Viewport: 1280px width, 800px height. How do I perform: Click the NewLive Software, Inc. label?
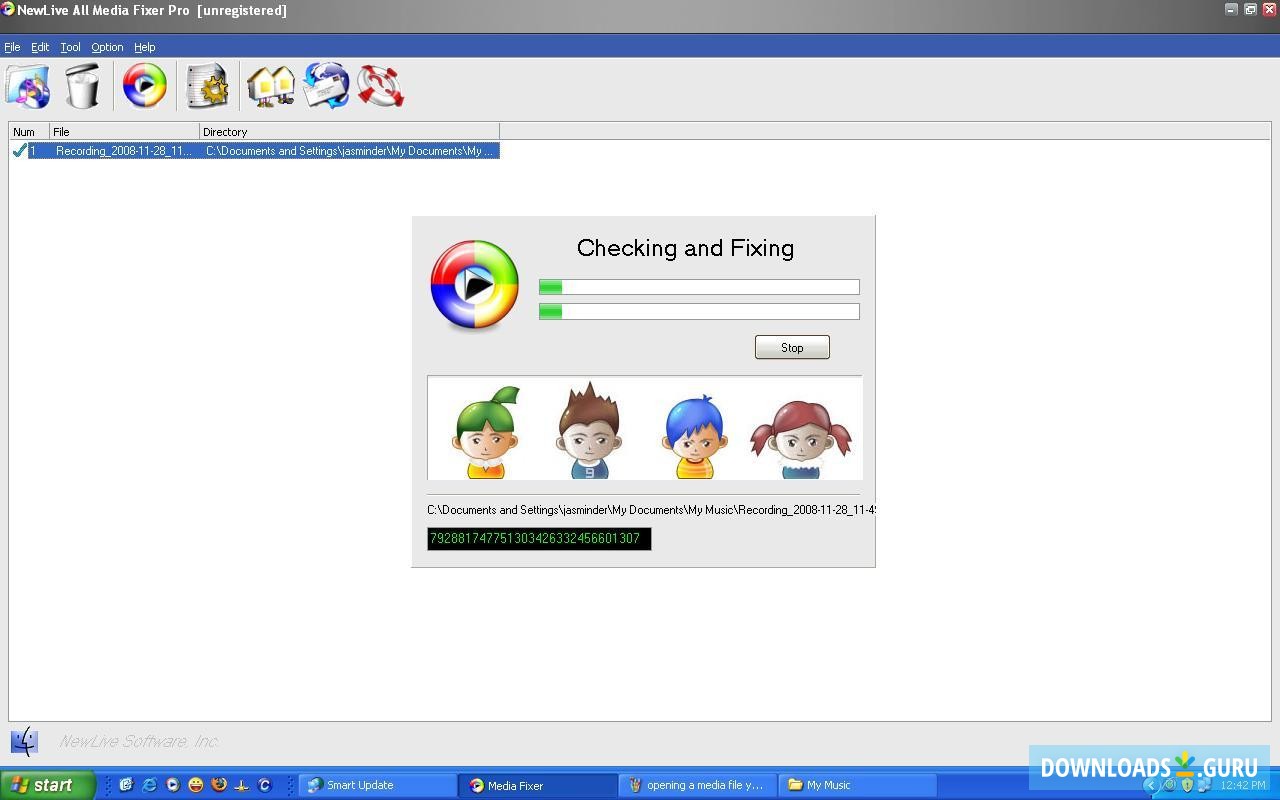tap(139, 741)
